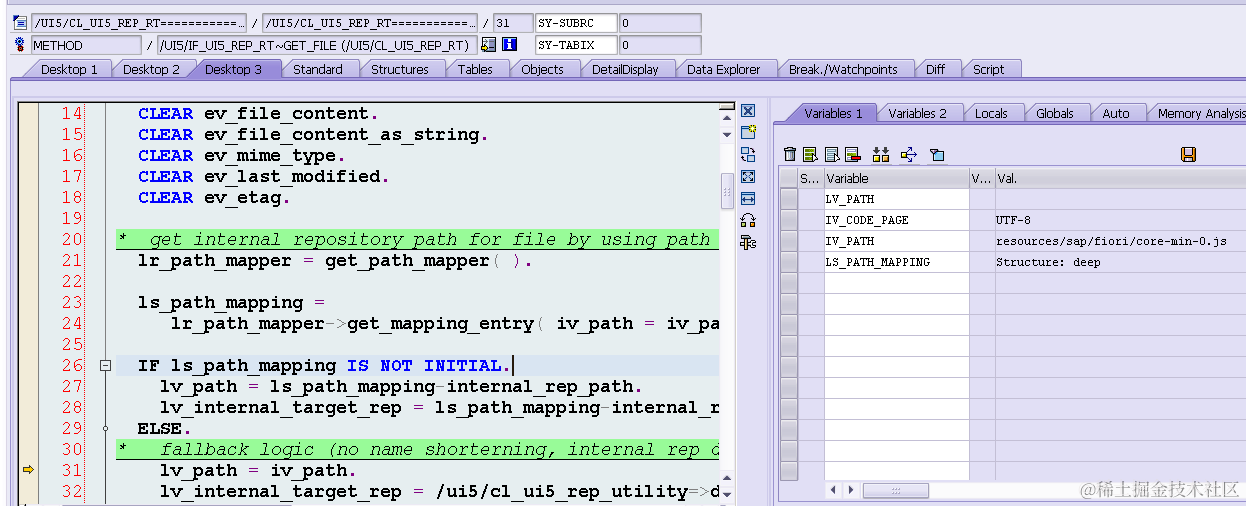
Task: Click the Variable column header
Action: pyautogui.click(x=896, y=178)
